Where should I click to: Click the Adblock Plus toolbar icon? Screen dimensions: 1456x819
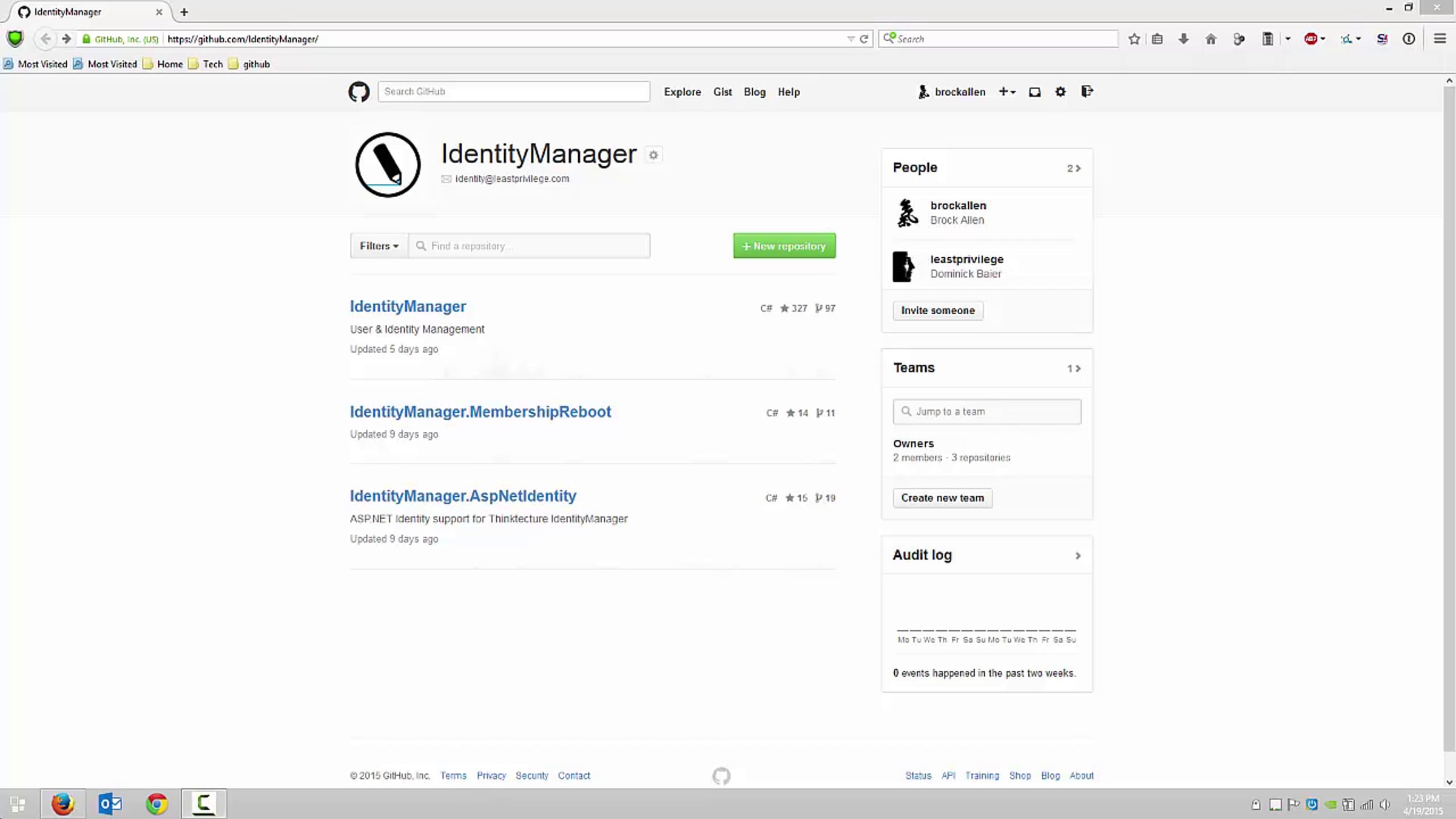[x=1311, y=39]
